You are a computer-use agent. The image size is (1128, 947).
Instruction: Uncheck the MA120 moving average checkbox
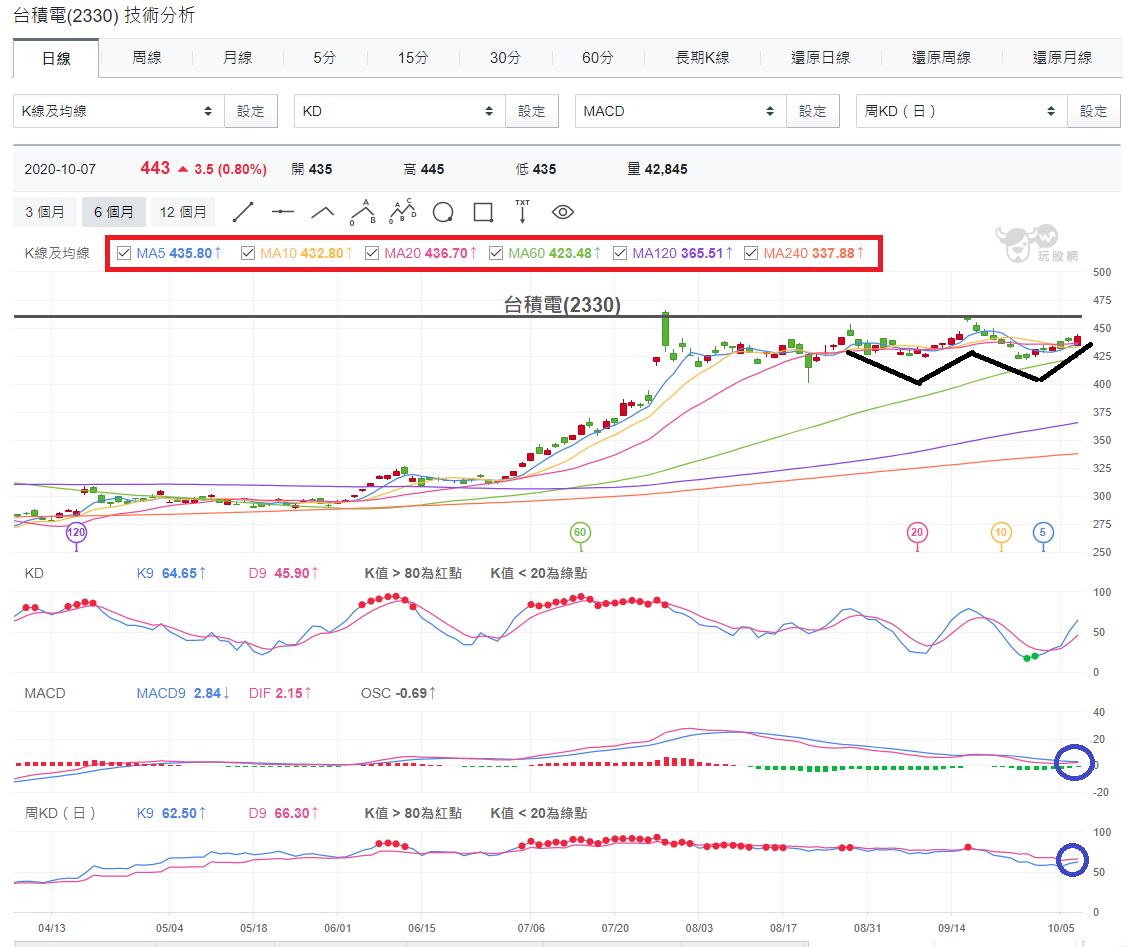click(619, 253)
